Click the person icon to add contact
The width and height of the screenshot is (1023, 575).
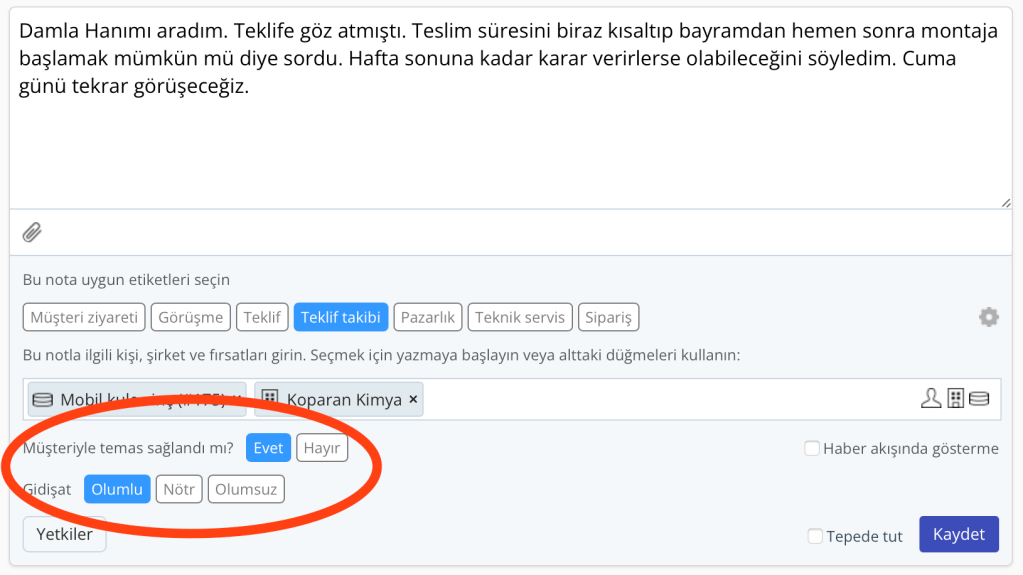point(931,399)
